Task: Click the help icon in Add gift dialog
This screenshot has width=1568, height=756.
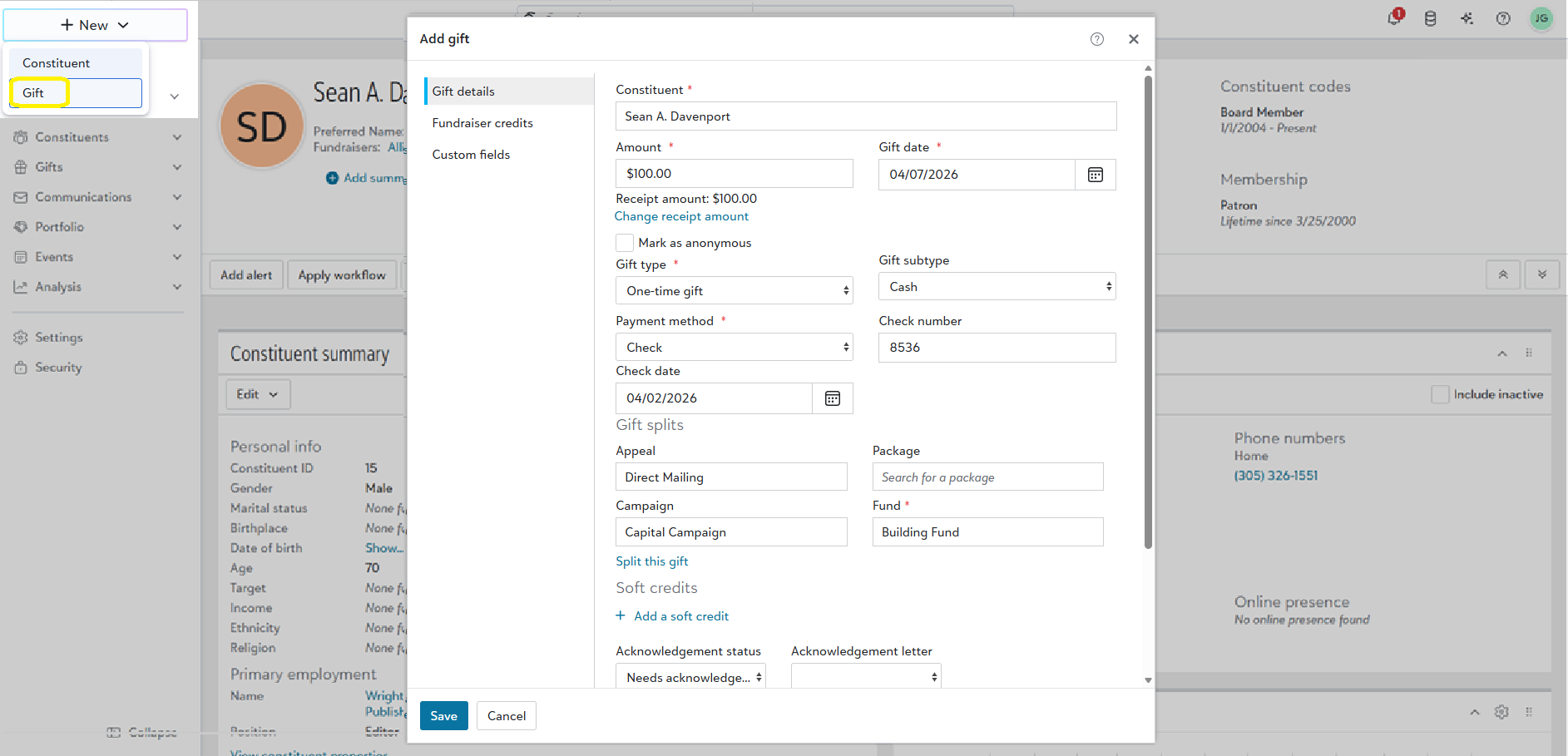Action: coord(1097,39)
